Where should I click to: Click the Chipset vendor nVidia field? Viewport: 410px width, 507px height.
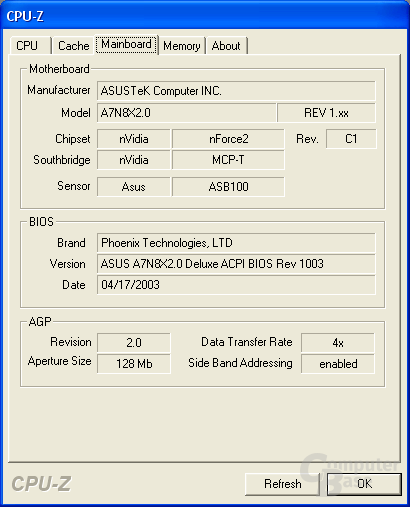click(x=134, y=139)
